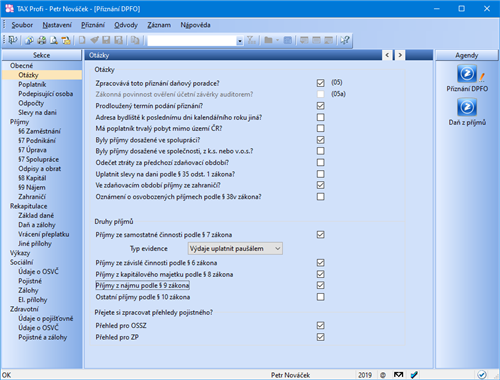Toggle 'Prodloužený termín podání přiznání?' checkbox

(320, 106)
